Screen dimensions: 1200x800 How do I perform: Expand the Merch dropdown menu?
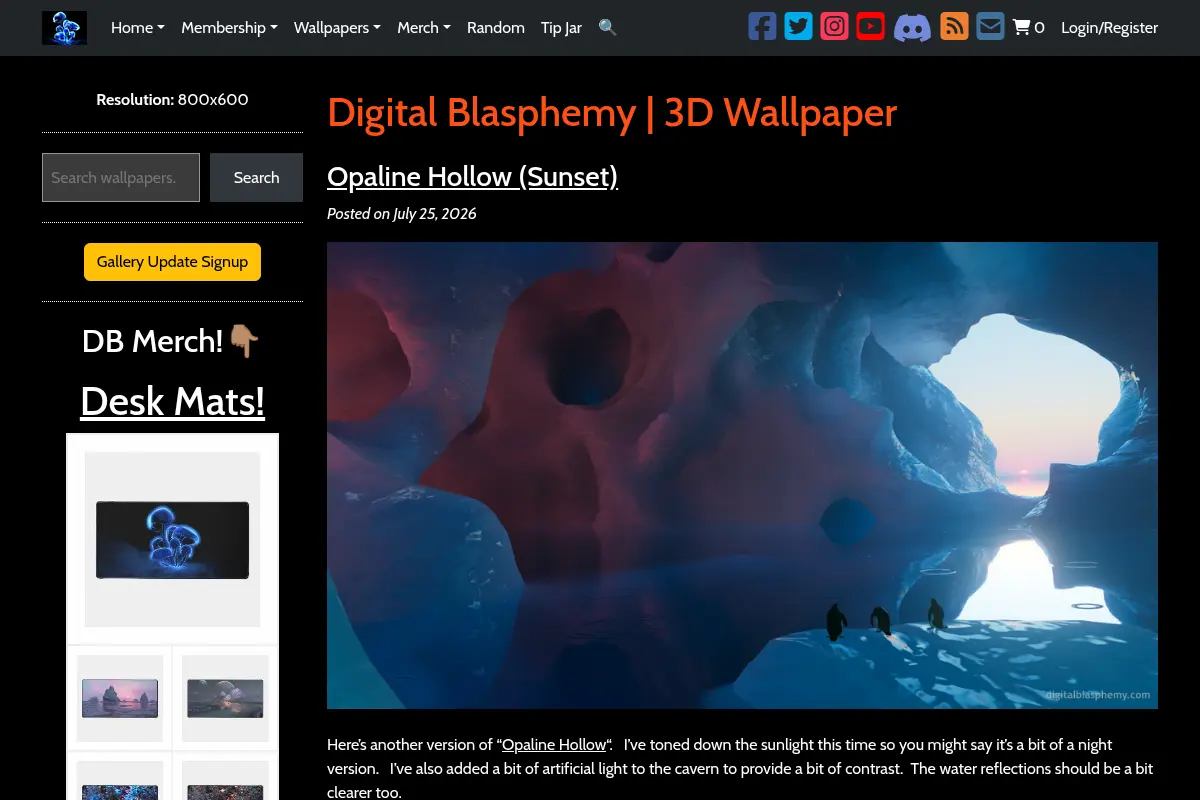coord(424,28)
